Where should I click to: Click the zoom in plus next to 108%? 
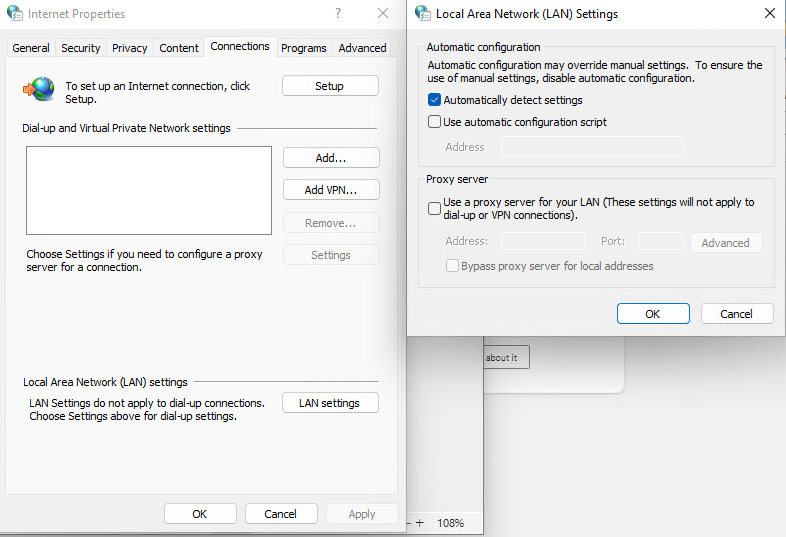click(x=420, y=523)
